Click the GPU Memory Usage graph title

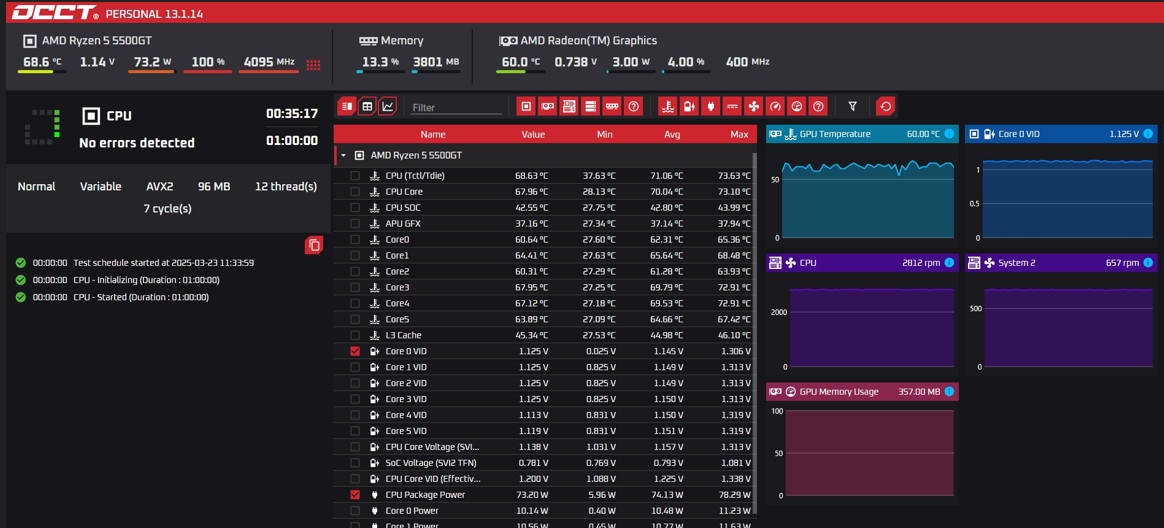tap(839, 391)
